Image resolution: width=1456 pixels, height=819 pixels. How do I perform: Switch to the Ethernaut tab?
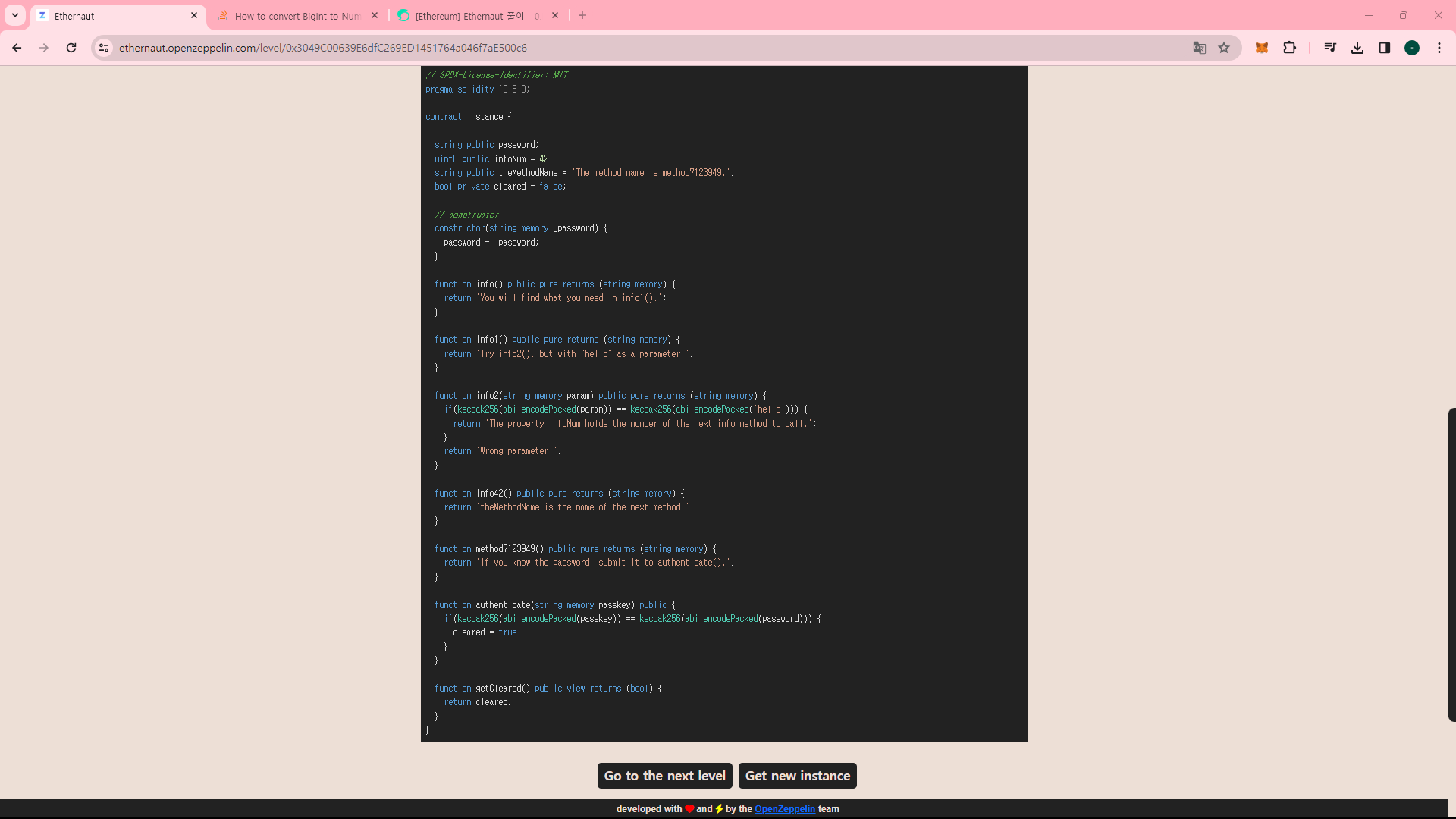point(118,16)
